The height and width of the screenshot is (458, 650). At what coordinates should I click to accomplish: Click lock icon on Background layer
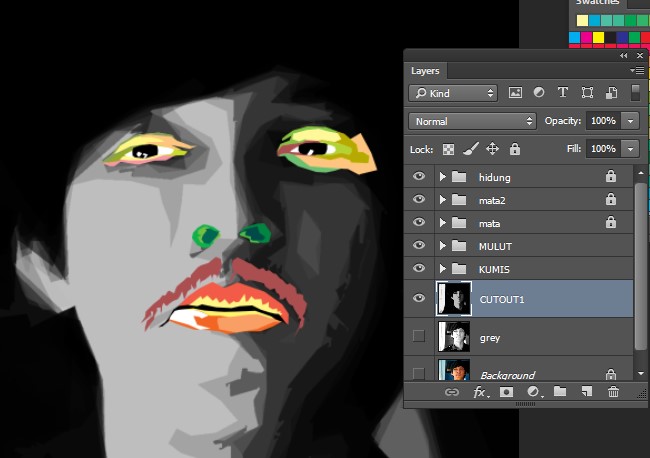pos(611,374)
